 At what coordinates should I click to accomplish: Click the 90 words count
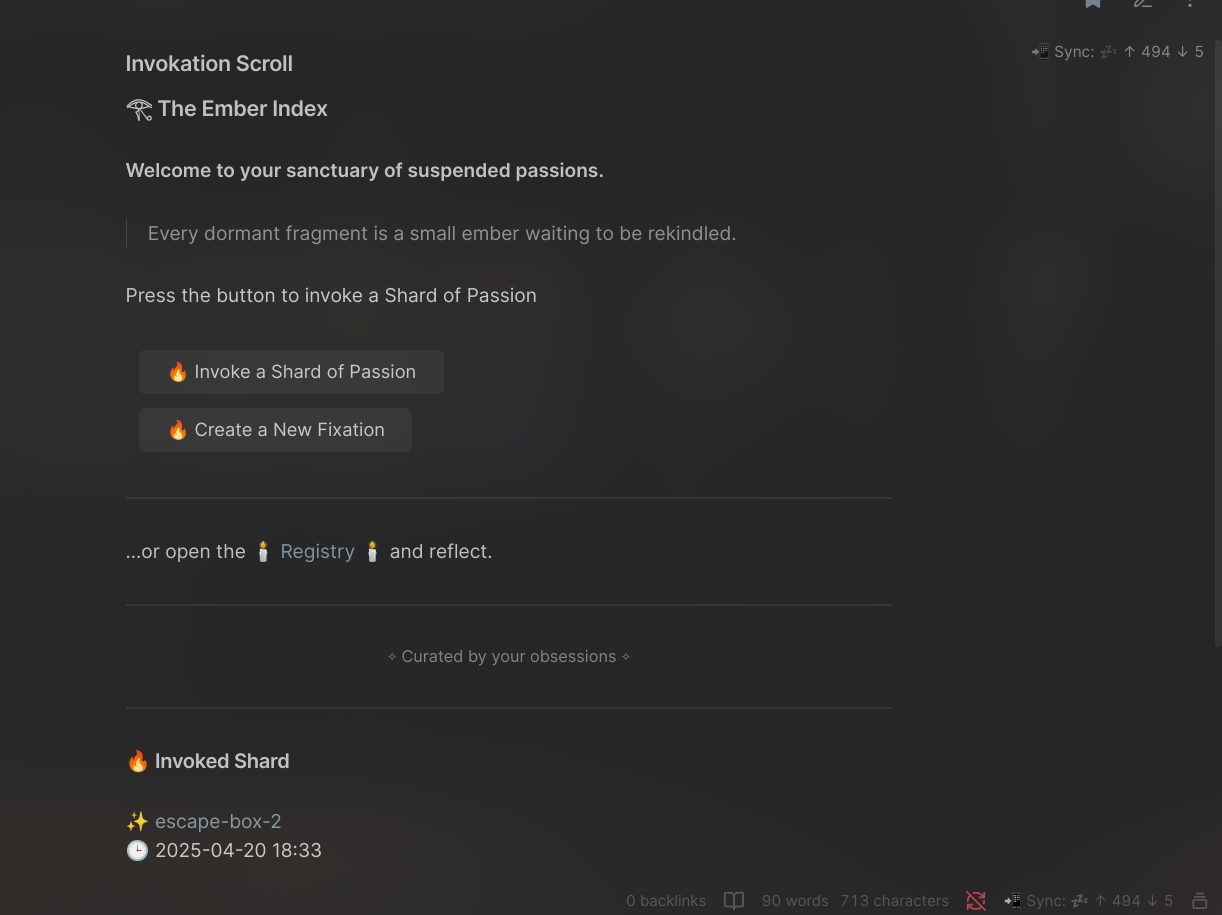[795, 901]
